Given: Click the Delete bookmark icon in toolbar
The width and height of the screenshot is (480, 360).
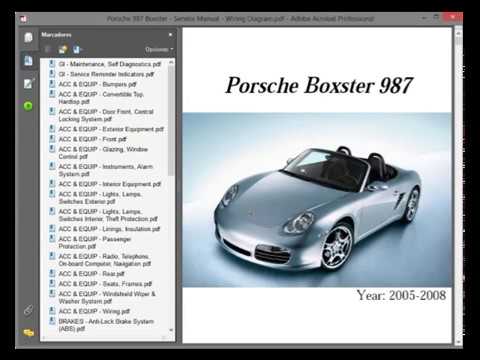Looking at the screenshot, I should (48, 50).
